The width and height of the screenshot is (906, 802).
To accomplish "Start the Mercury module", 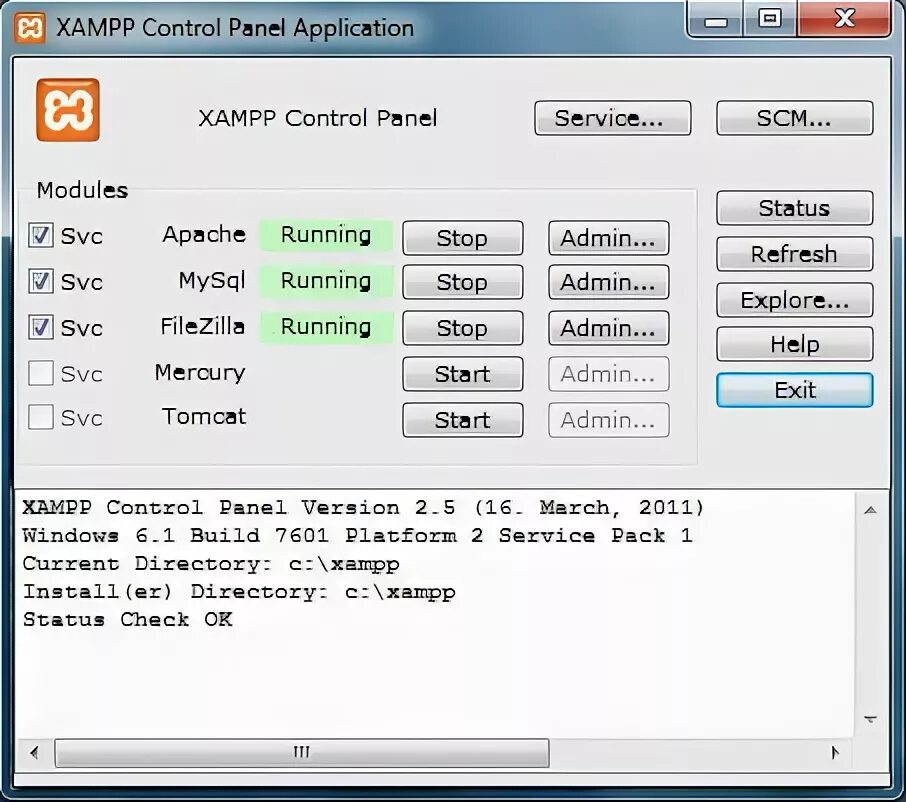I will coord(463,374).
